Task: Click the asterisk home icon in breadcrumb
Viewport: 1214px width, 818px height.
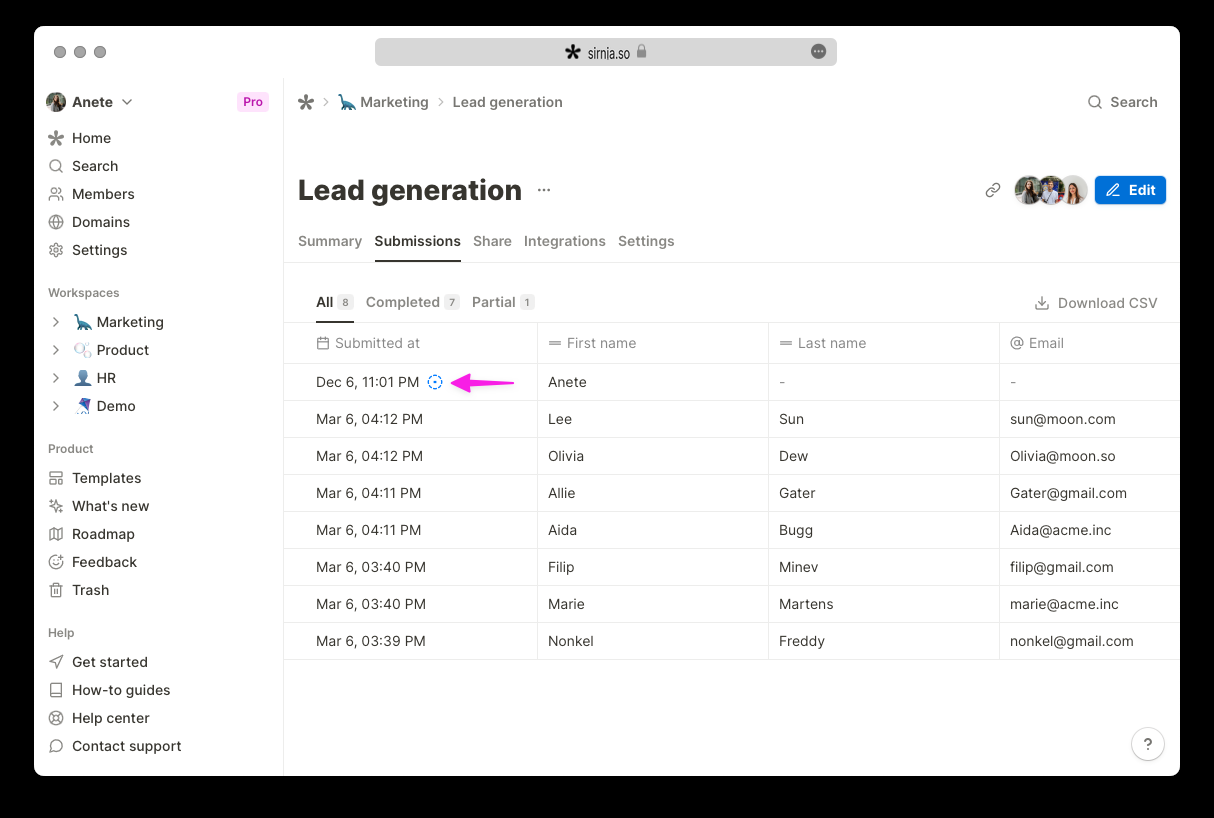Action: [306, 102]
